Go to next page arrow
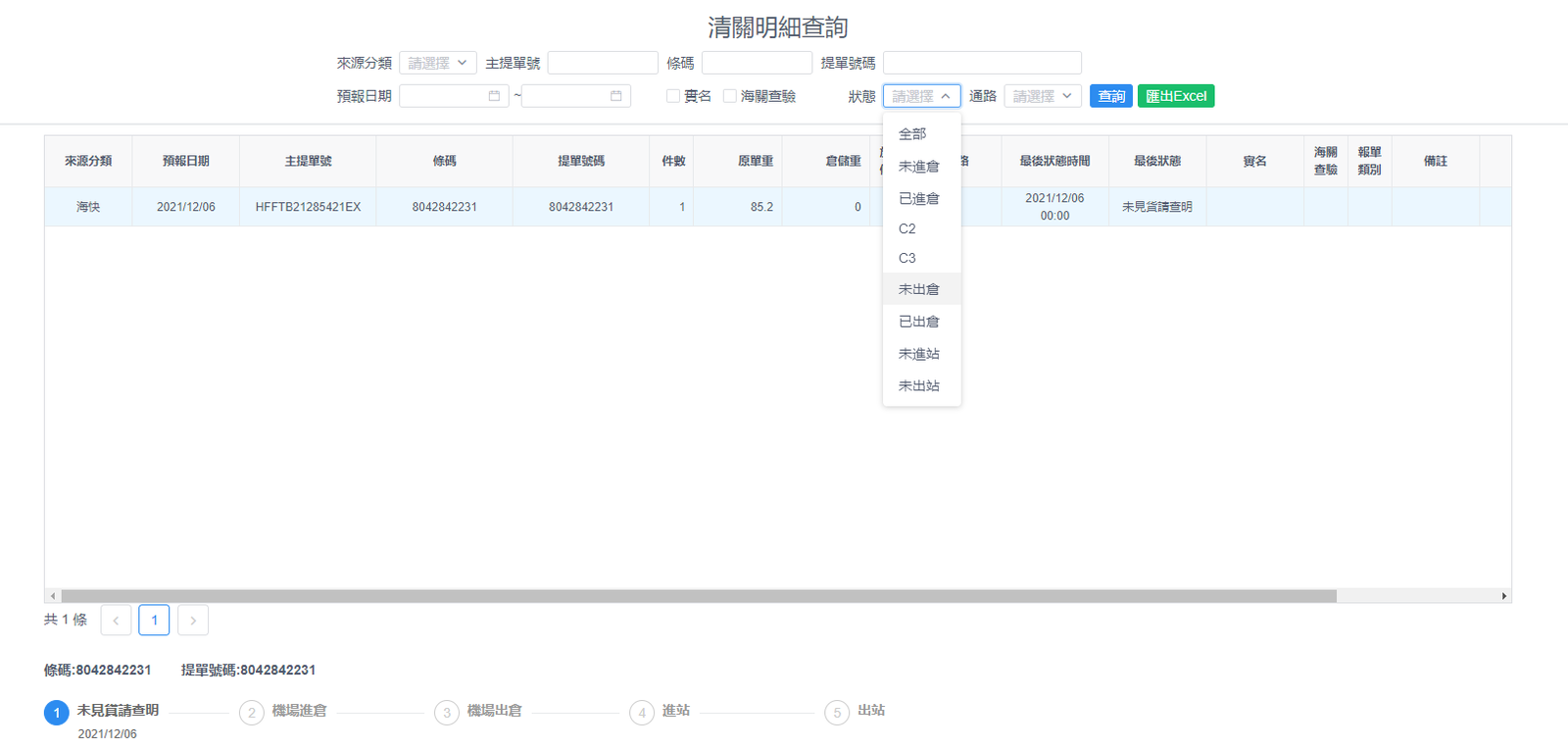The image size is (1568, 749). (193, 621)
